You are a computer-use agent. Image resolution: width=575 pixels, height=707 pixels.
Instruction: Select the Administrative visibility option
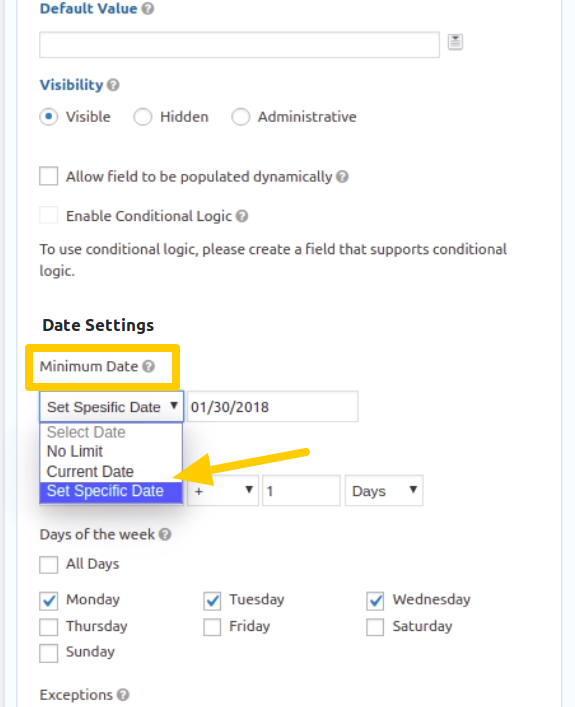pyautogui.click(x=240, y=117)
